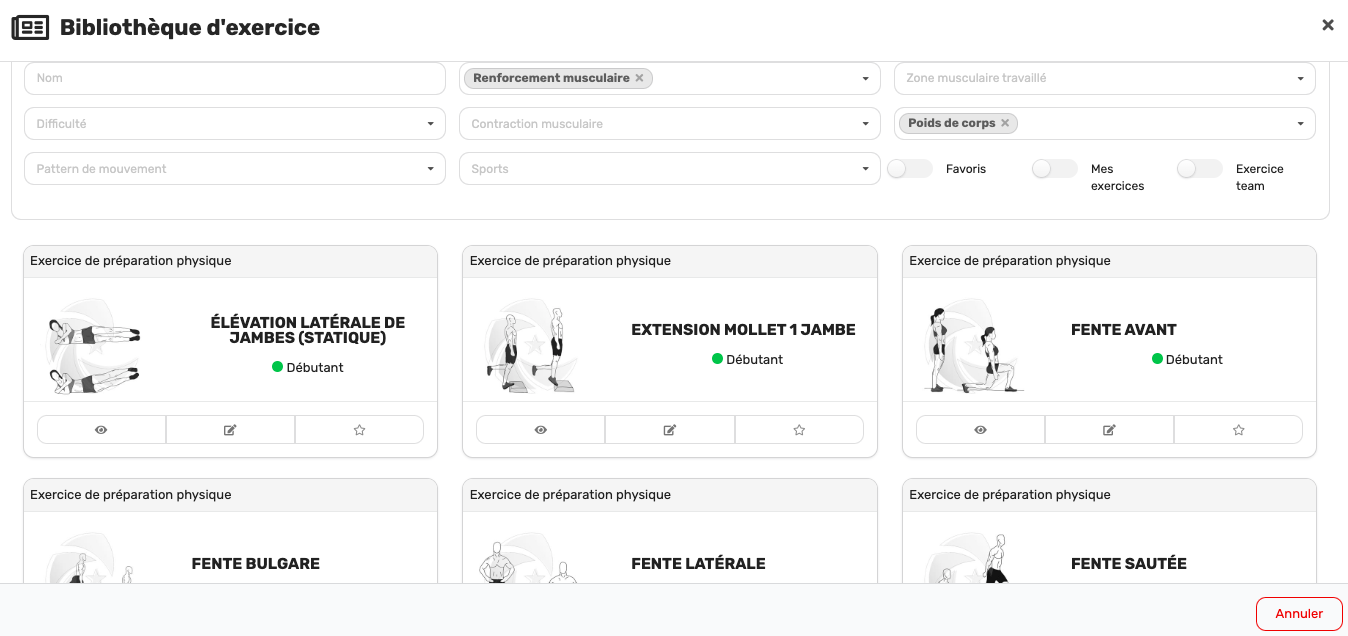Open the Difficulté dropdown
Screen dimensions: 1348x636
234,124
